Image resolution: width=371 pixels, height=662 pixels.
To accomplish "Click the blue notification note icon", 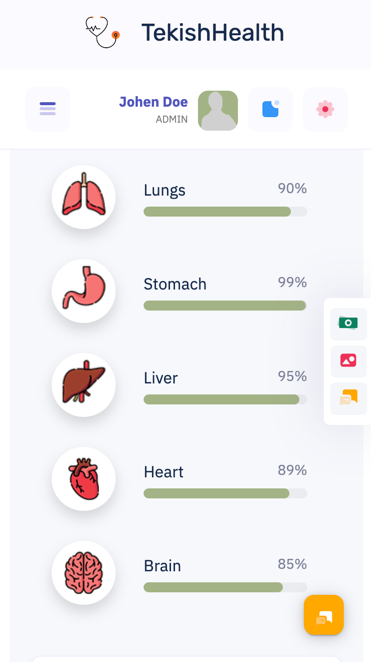I will tap(271, 109).
